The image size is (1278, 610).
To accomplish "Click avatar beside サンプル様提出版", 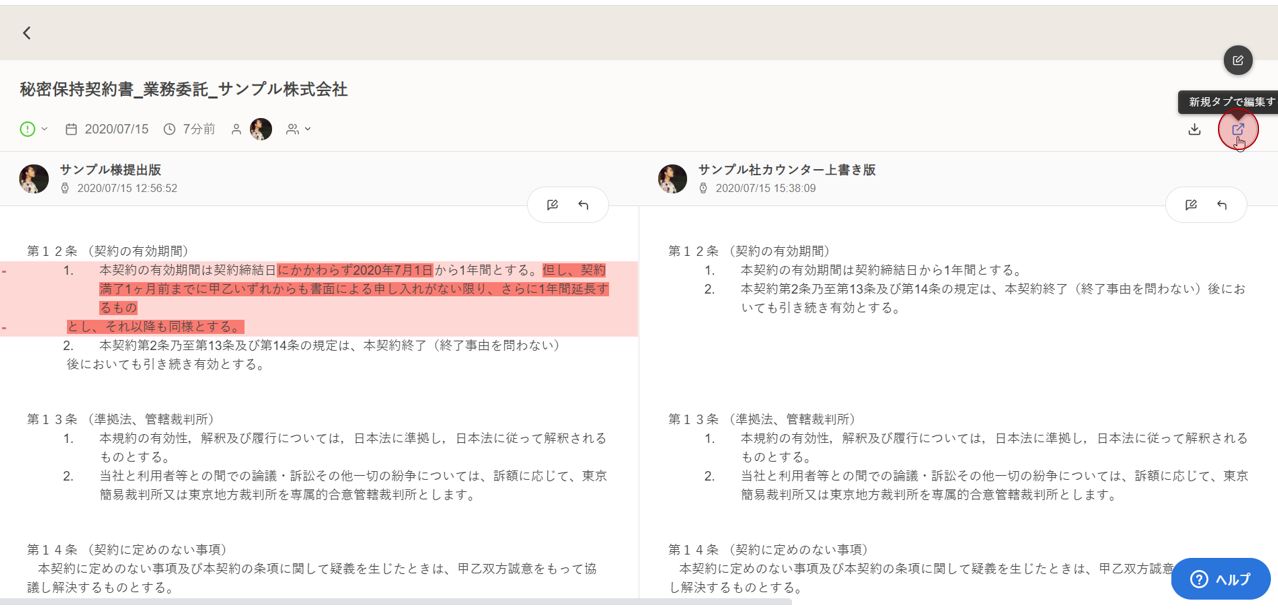I will [x=34, y=179].
